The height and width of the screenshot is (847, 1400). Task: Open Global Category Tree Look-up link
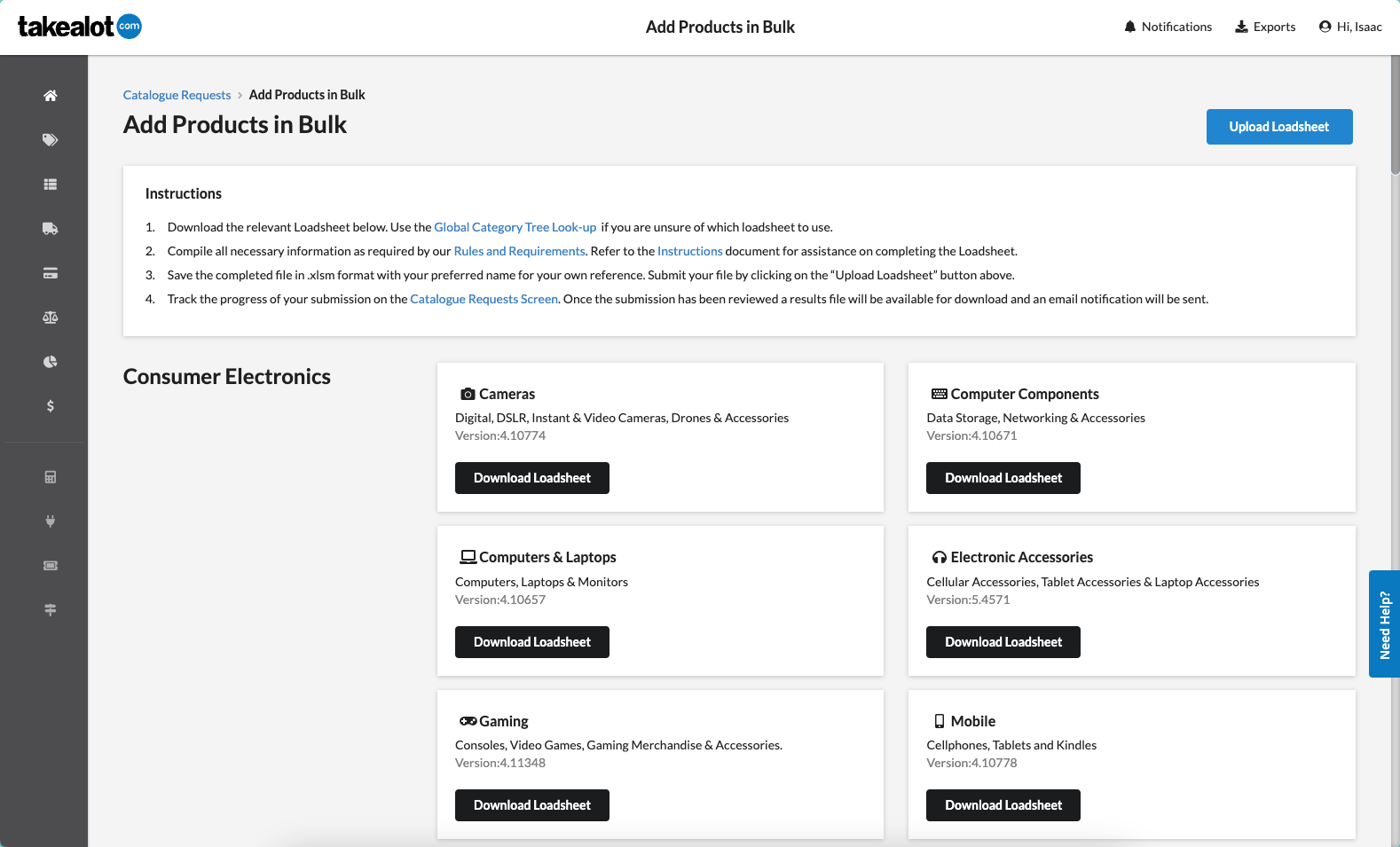(515, 227)
